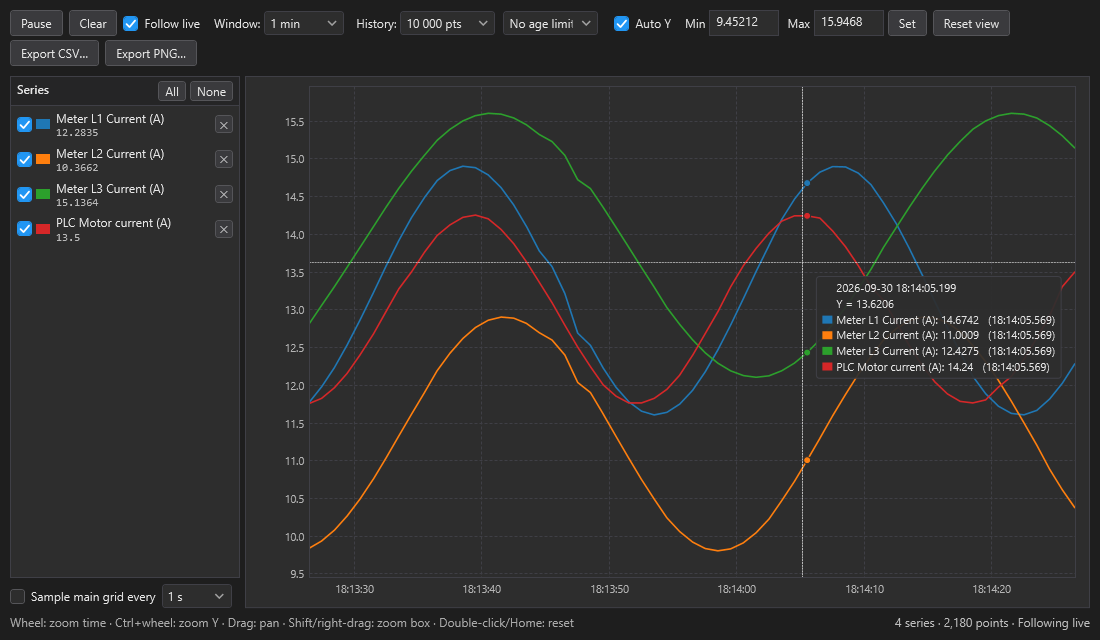Clear the plotted data
This screenshot has height=640, width=1100.
click(93, 24)
